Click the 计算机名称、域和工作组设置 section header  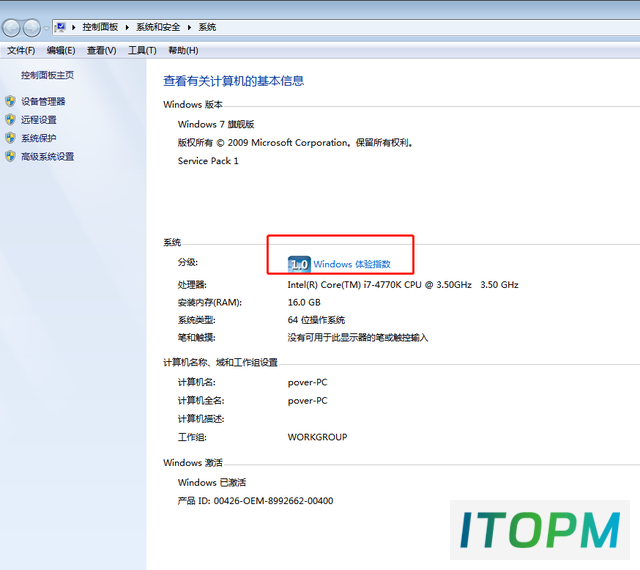220,362
